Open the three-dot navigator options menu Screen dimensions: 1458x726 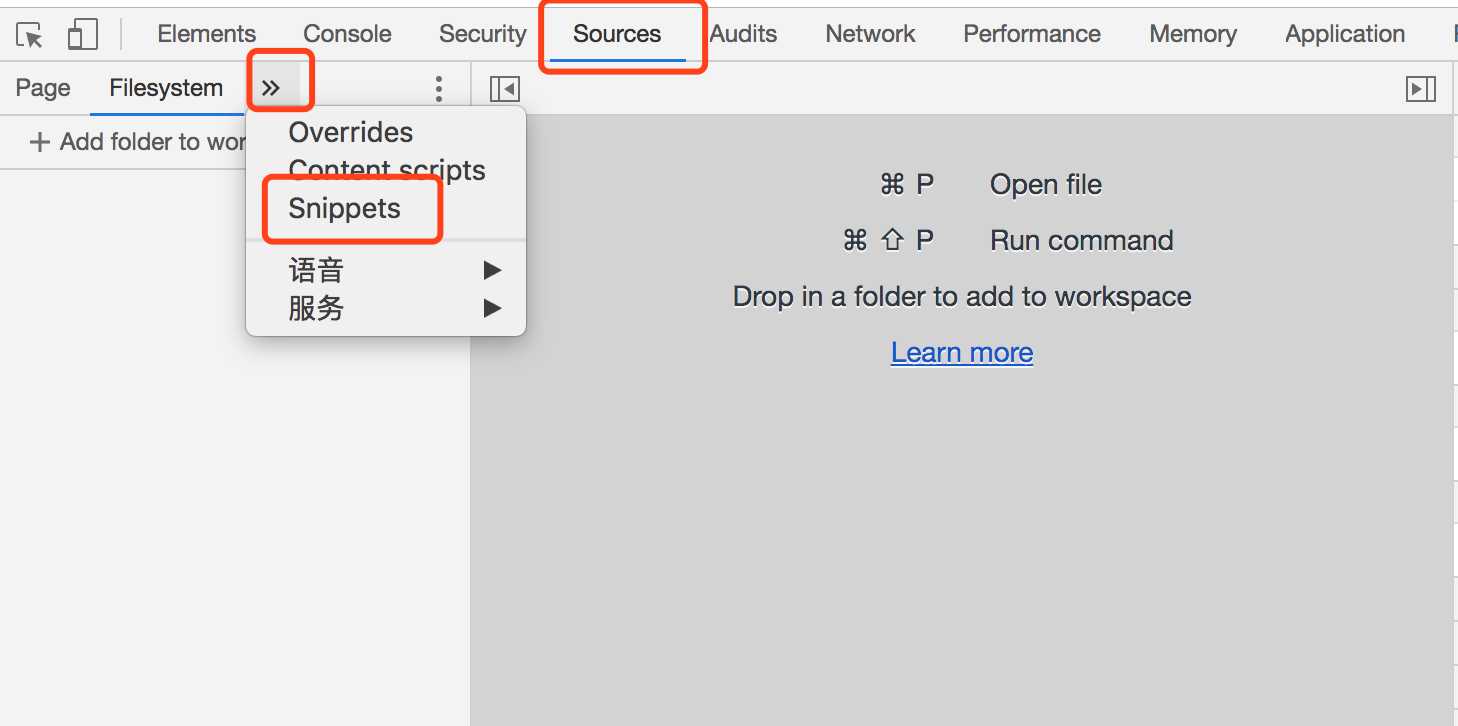(x=438, y=89)
